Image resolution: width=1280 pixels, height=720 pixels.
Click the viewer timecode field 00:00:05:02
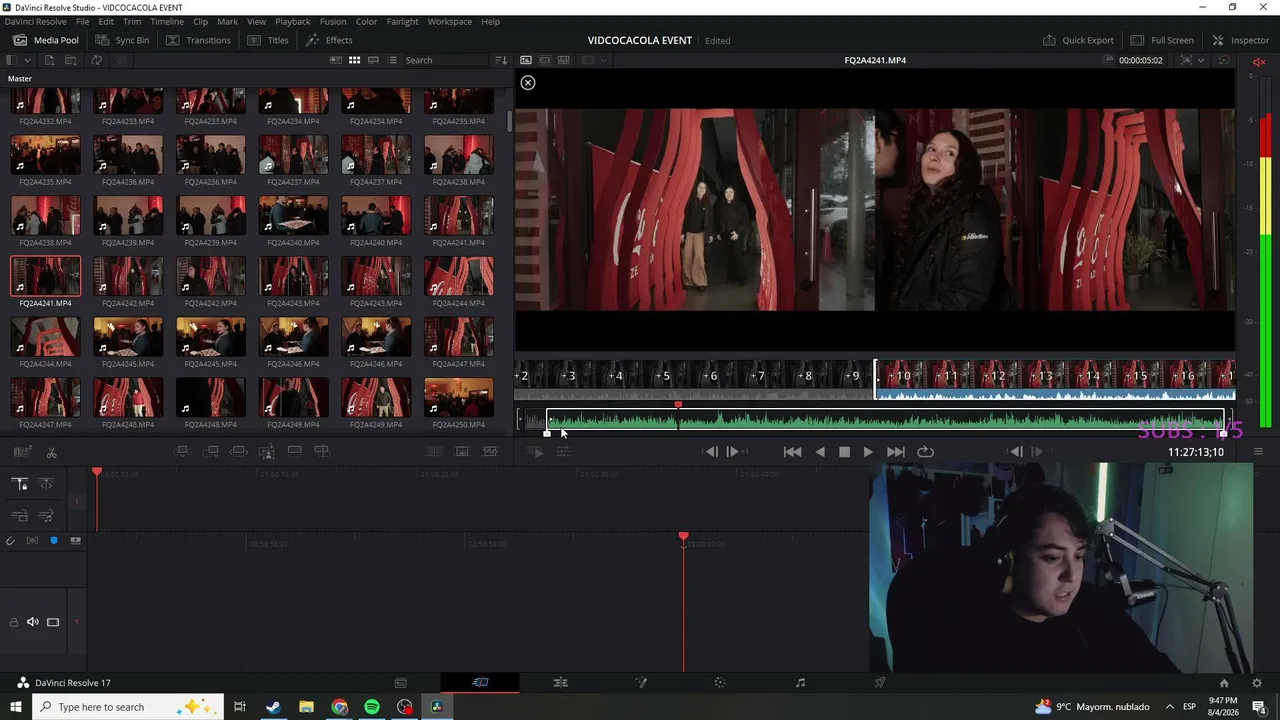1141,60
